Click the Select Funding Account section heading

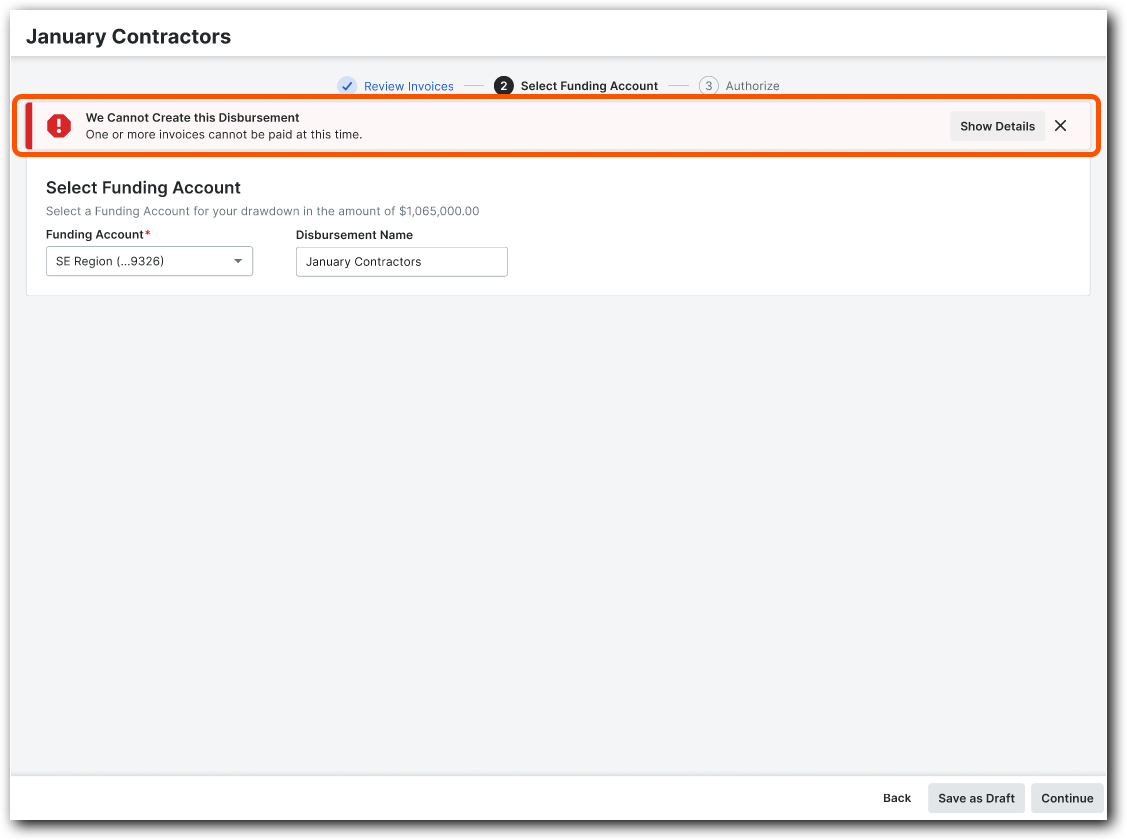[143, 188]
